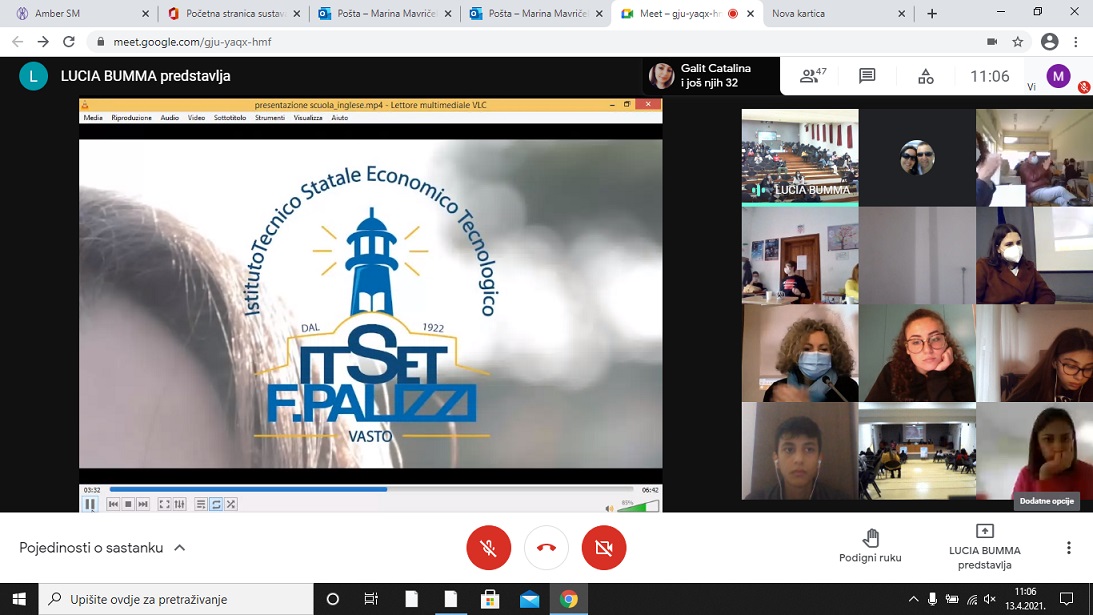Open the VLC Media menu
This screenshot has height=615, width=1093.
coord(93,118)
